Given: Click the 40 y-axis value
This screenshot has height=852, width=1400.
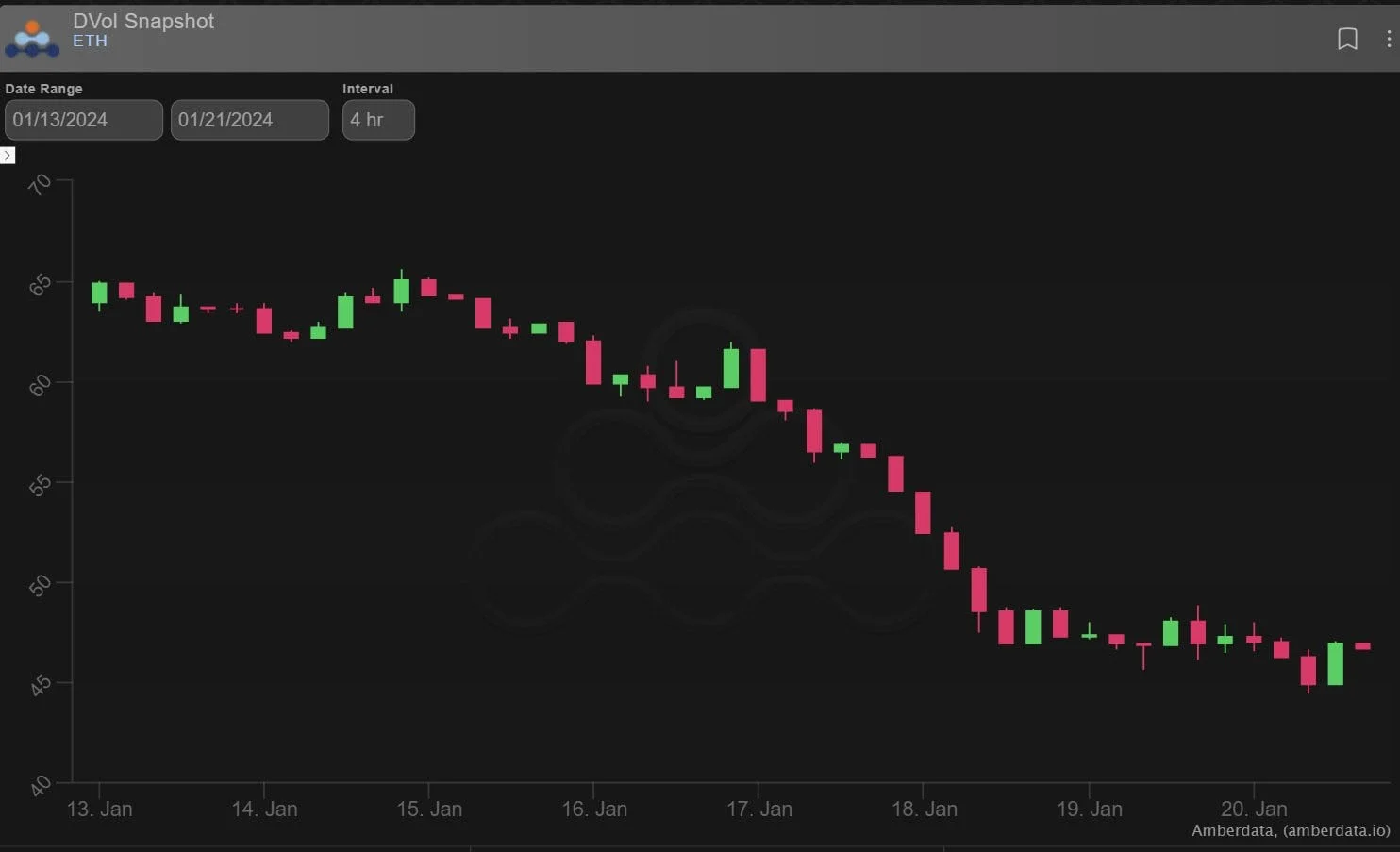Looking at the screenshot, I should (x=40, y=785).
